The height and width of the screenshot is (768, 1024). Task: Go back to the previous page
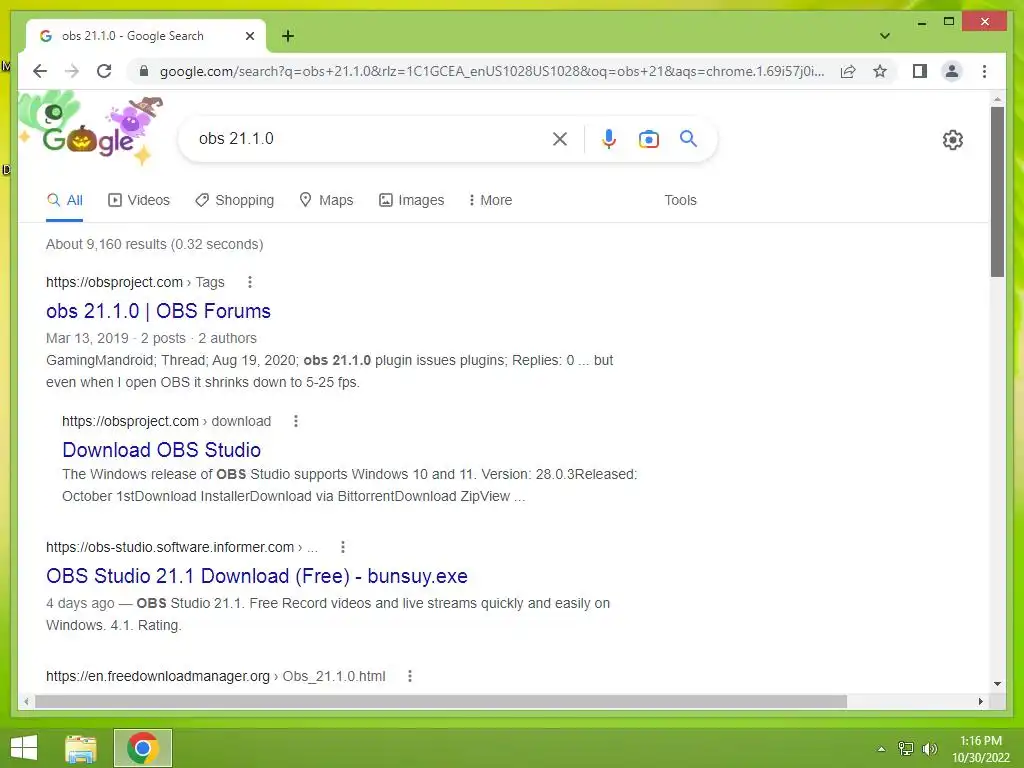coord(40,71)
